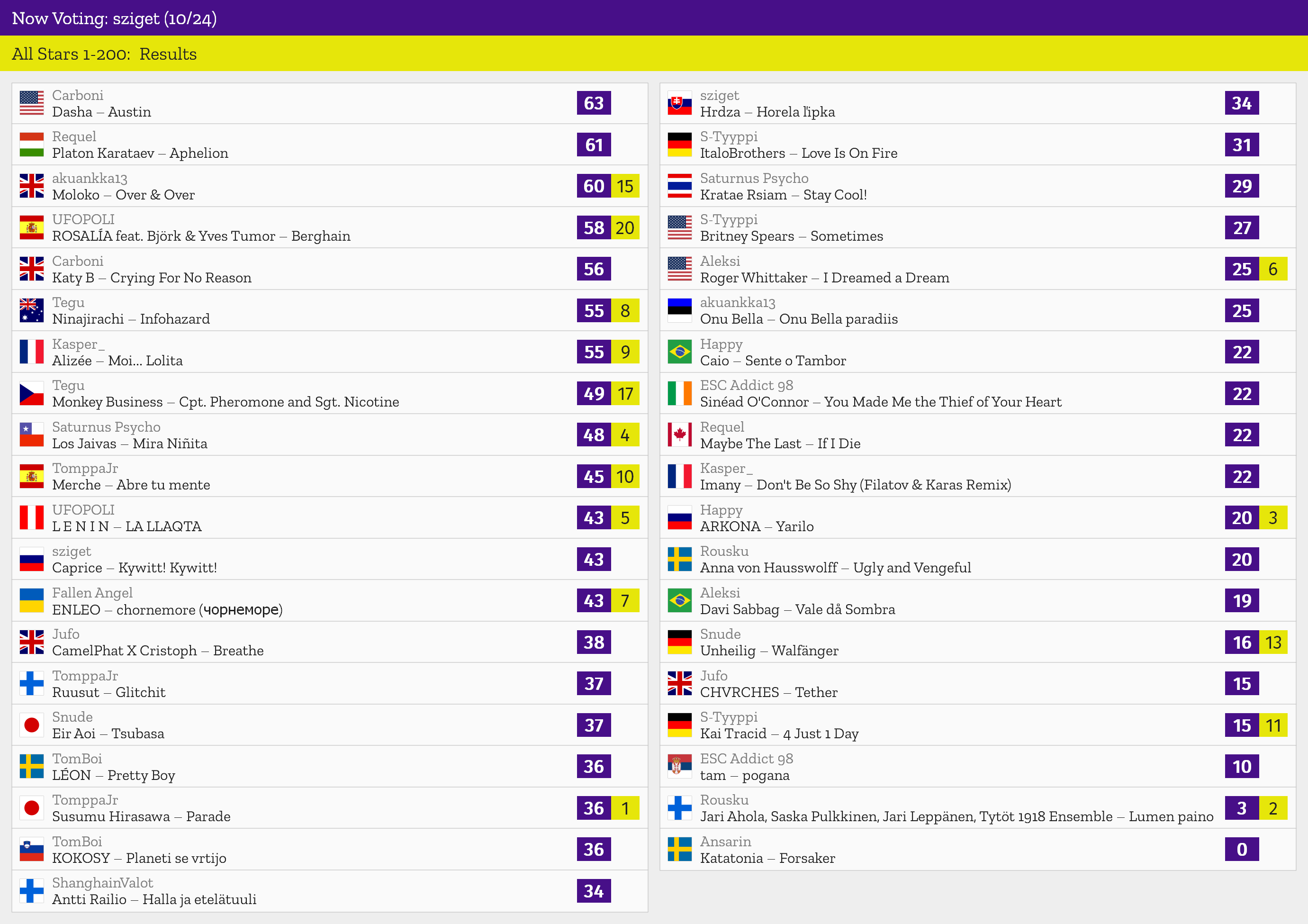The width and height of the screenshot is (1308, 924).
Task: Select the UK flag beside Katy B entry
Action: tap(31, 269)
